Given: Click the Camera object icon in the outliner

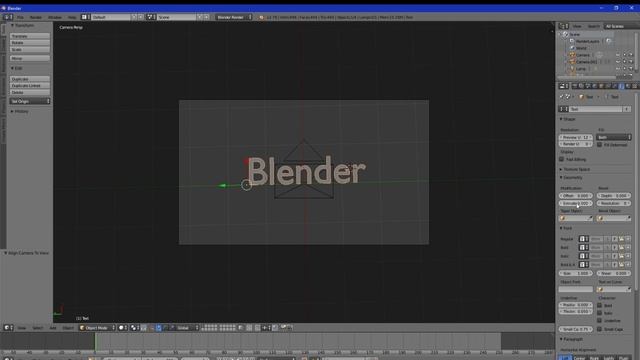Looking at the screenshot, I should coord(572,55).
